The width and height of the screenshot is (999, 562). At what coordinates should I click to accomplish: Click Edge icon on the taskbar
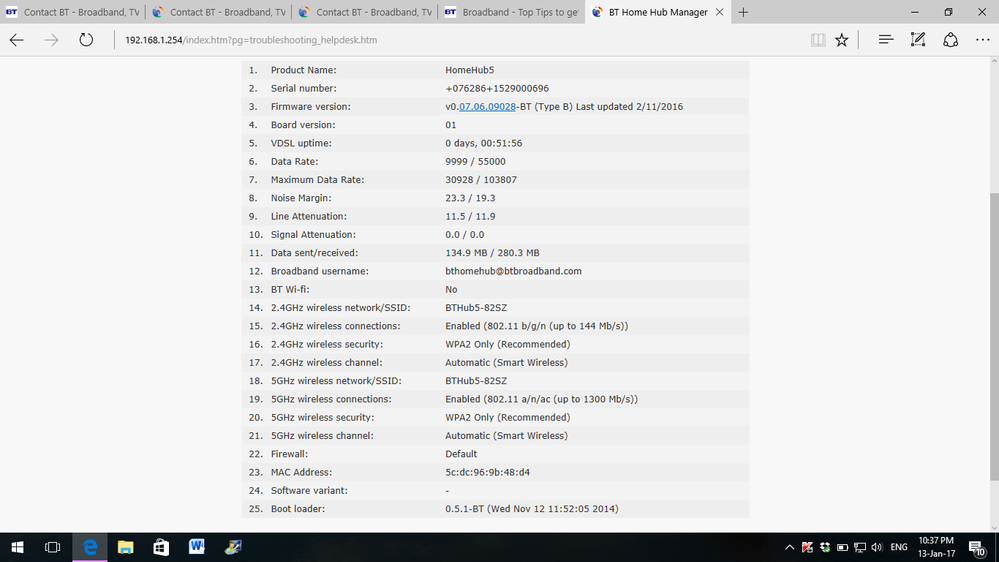click(90, 547)
